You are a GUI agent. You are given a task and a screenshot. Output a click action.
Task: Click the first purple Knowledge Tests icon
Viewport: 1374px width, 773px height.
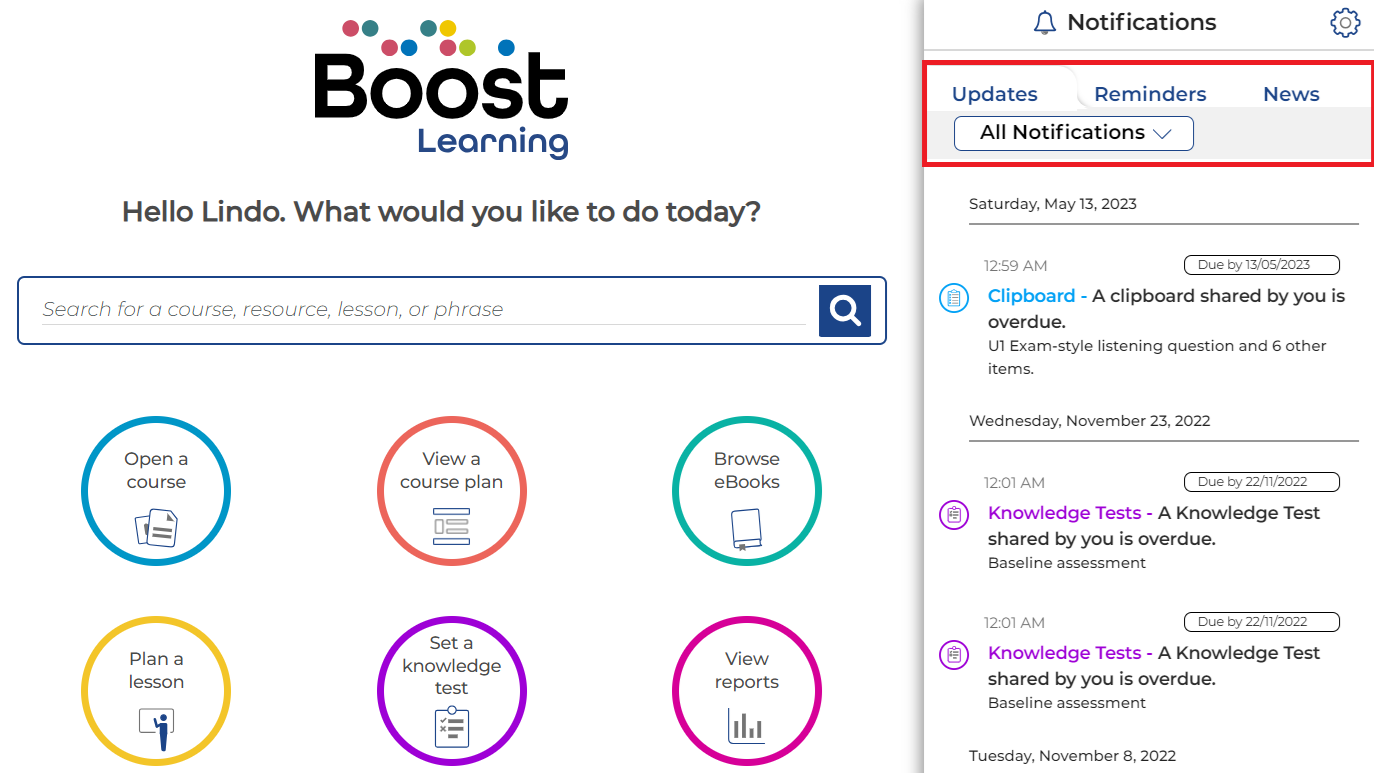coord(954,514)
